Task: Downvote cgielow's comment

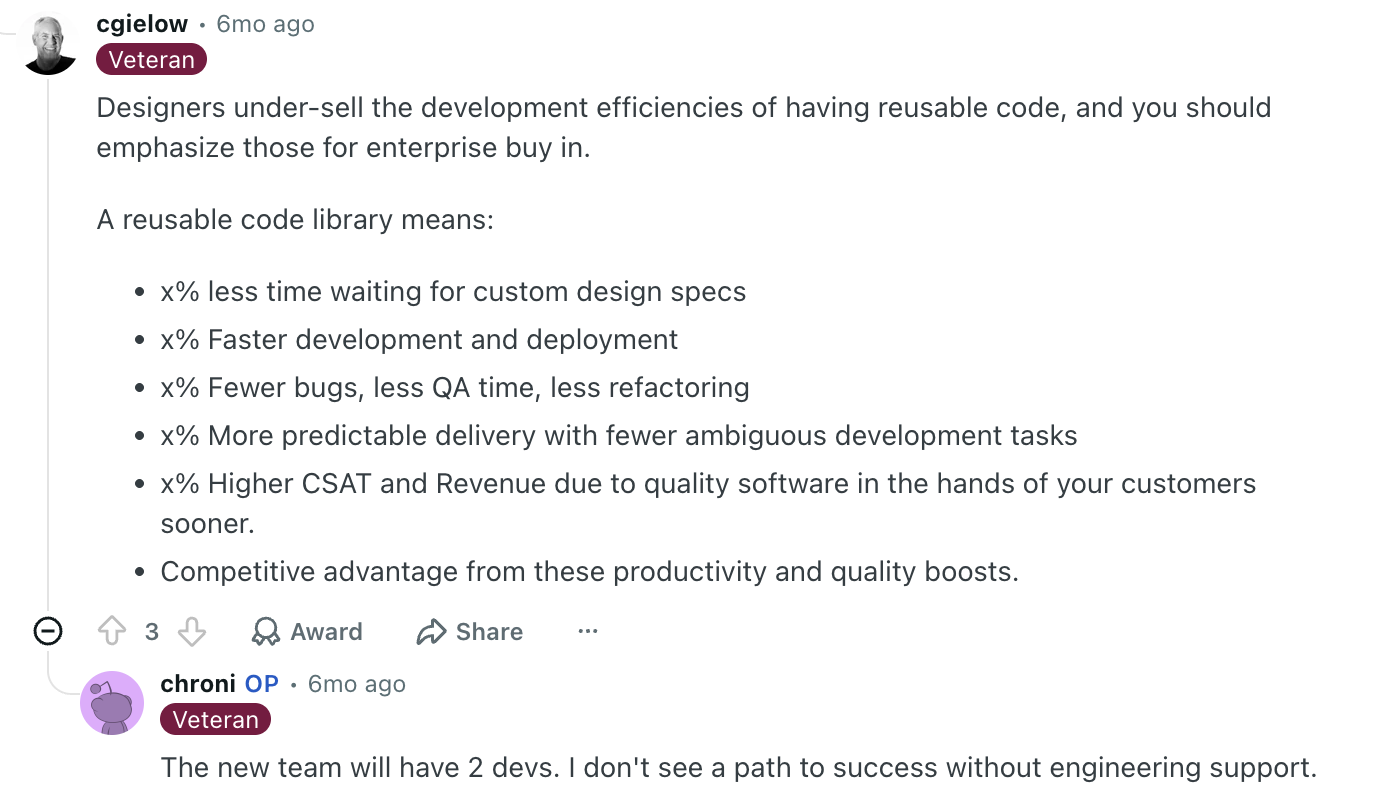Action: click(191, 631)
